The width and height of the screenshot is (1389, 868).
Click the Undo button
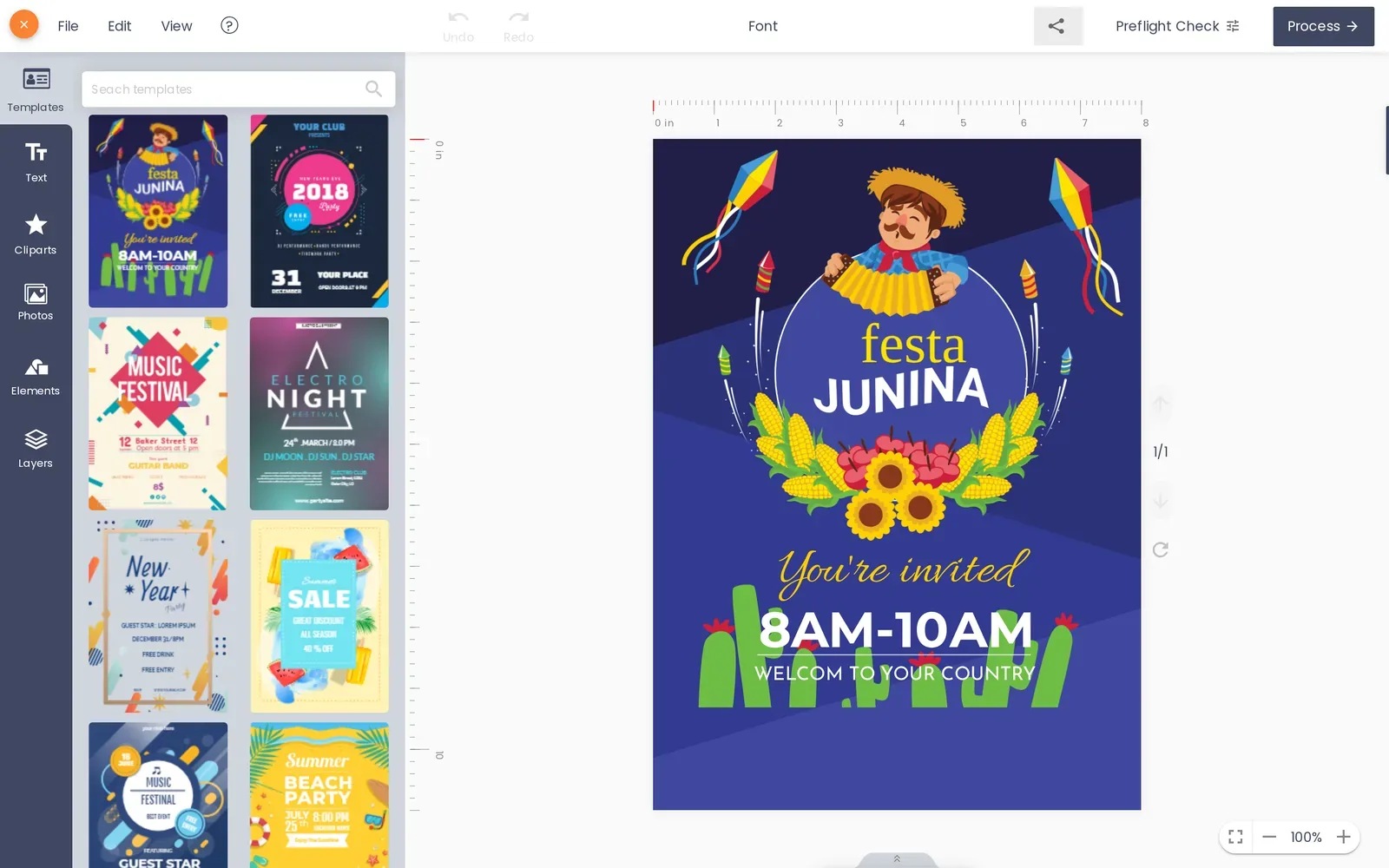tap(458, 26)
